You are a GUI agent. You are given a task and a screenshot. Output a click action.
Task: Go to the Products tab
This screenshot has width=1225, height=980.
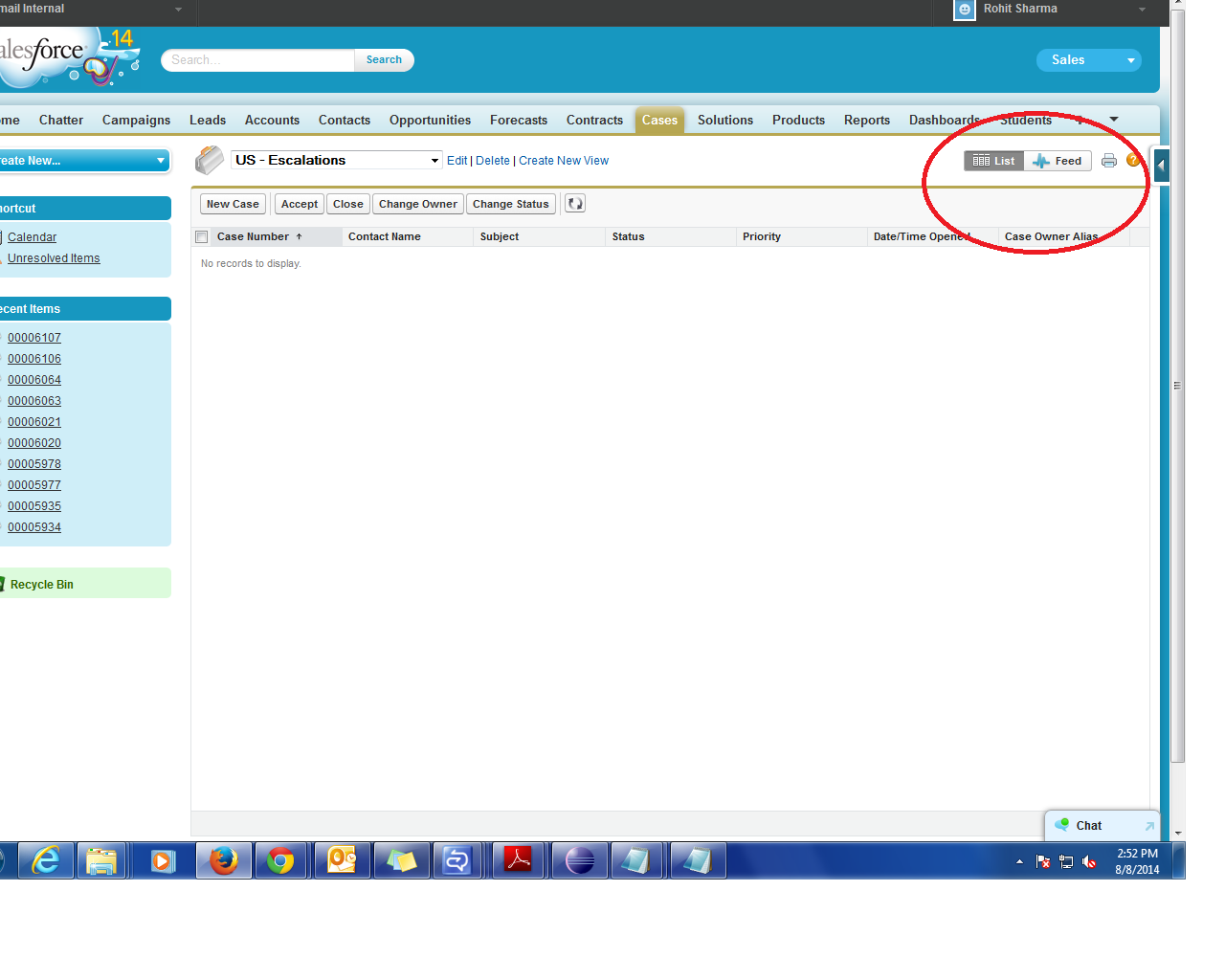[798, 121]
